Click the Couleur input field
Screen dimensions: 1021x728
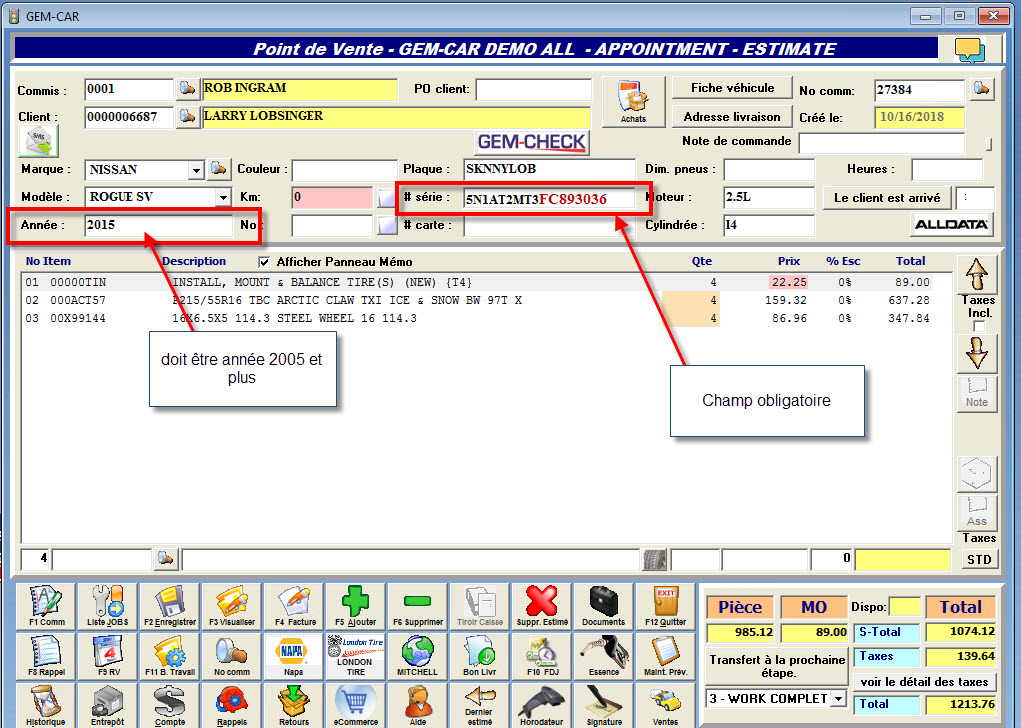pyautogui.click(x=344, y=170)
